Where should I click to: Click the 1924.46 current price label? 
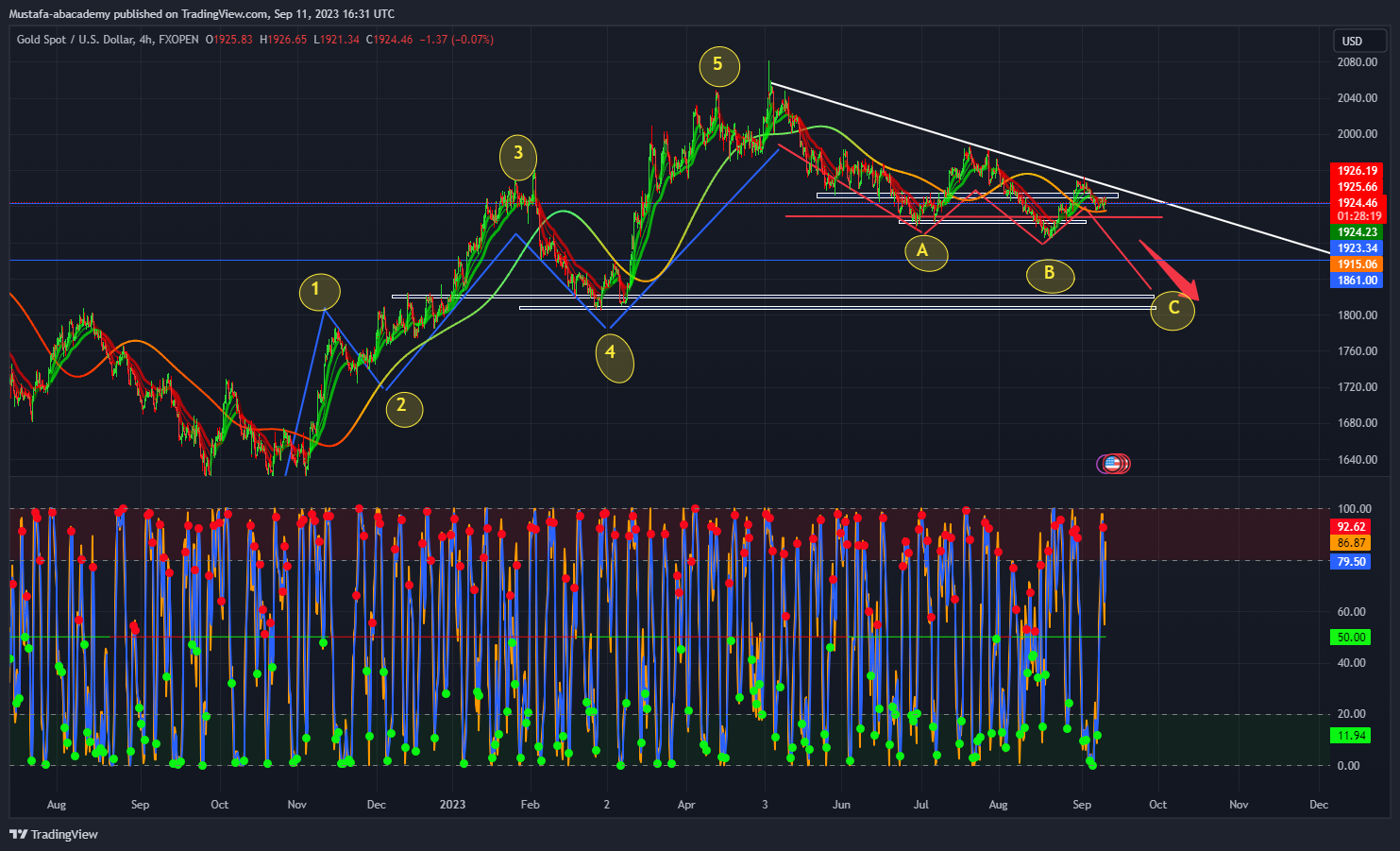click(x=1357, y=203)
